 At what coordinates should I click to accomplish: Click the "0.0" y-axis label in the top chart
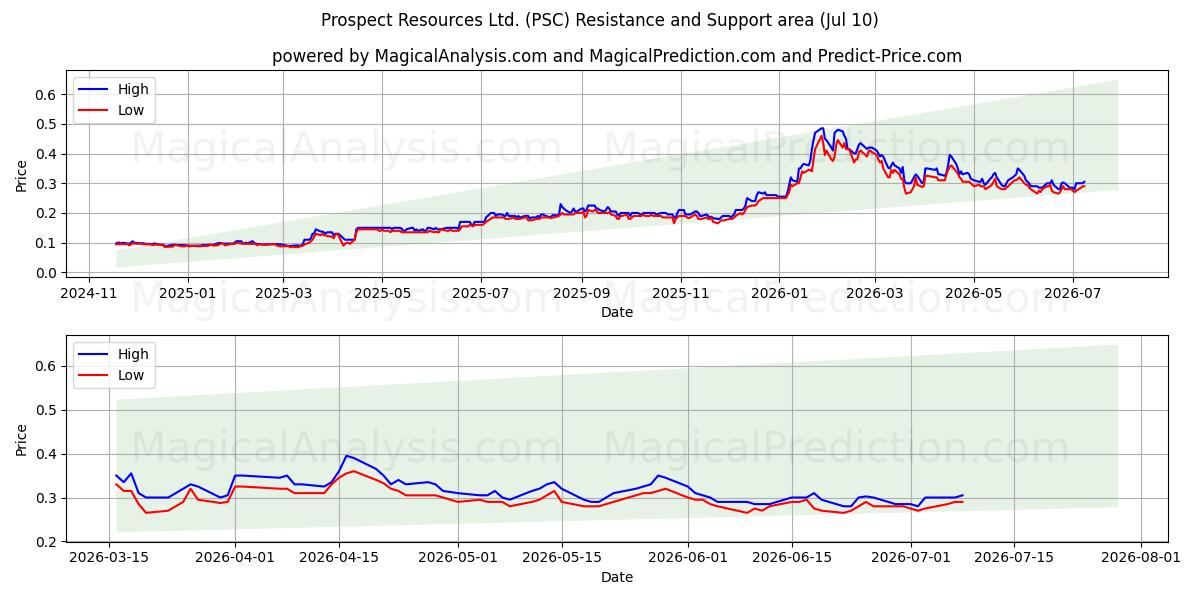48,273
